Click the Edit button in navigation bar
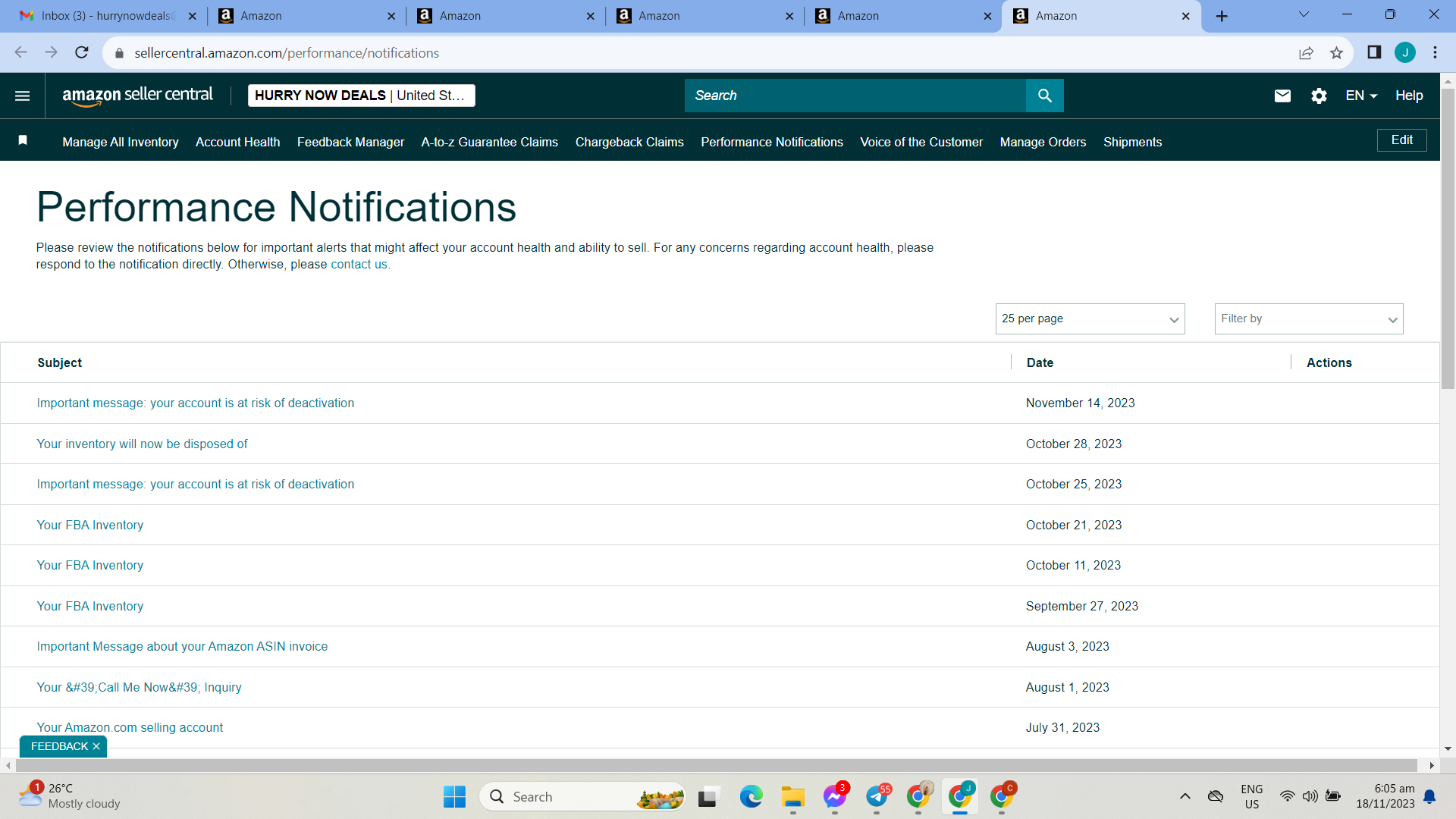1456x819 pixels. click(1401, 140)
